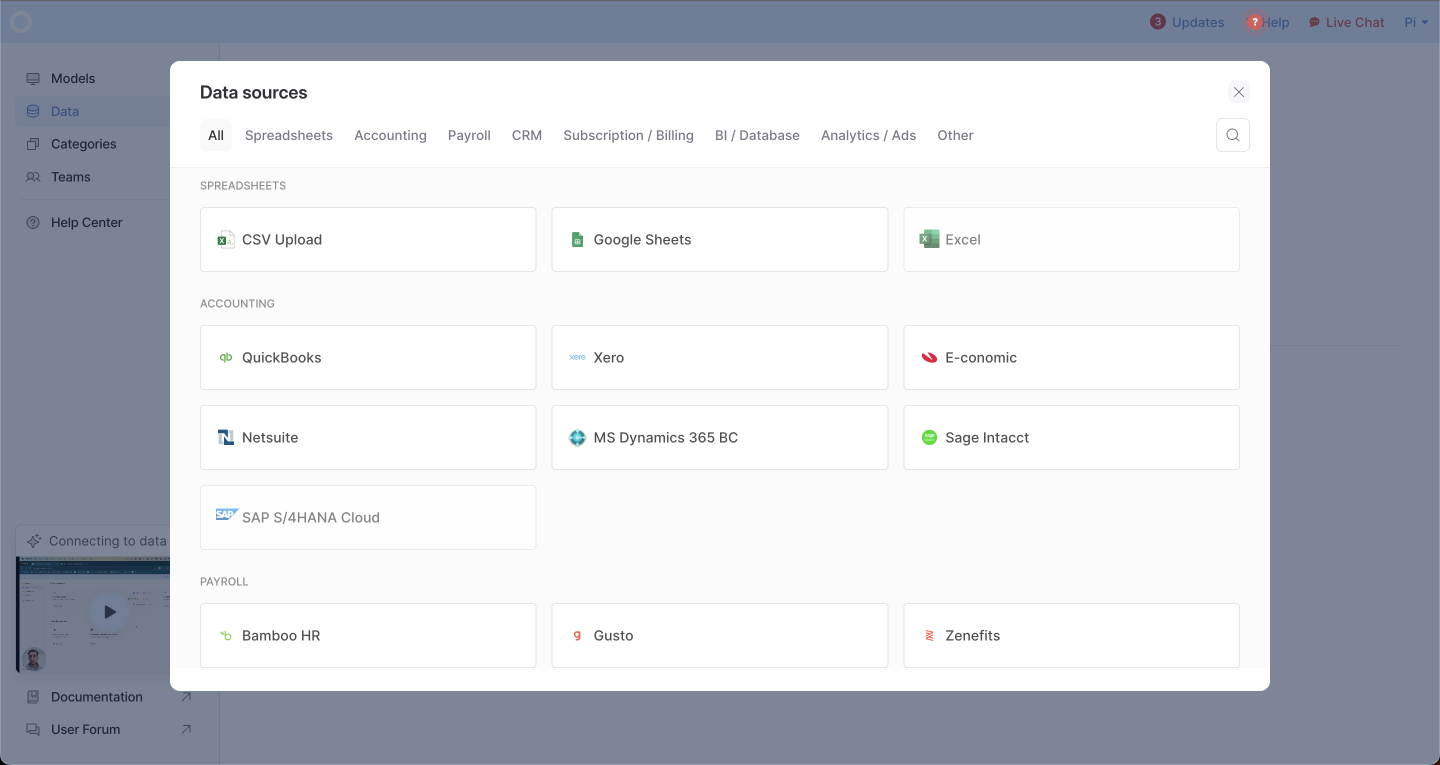Switch to the Accounting tab

click(390, 135)
